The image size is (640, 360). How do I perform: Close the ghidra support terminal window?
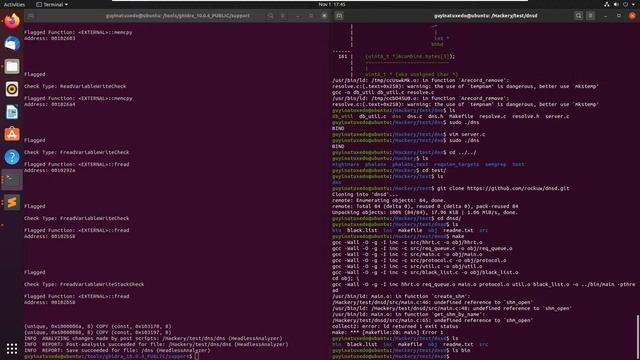(324, 16)
